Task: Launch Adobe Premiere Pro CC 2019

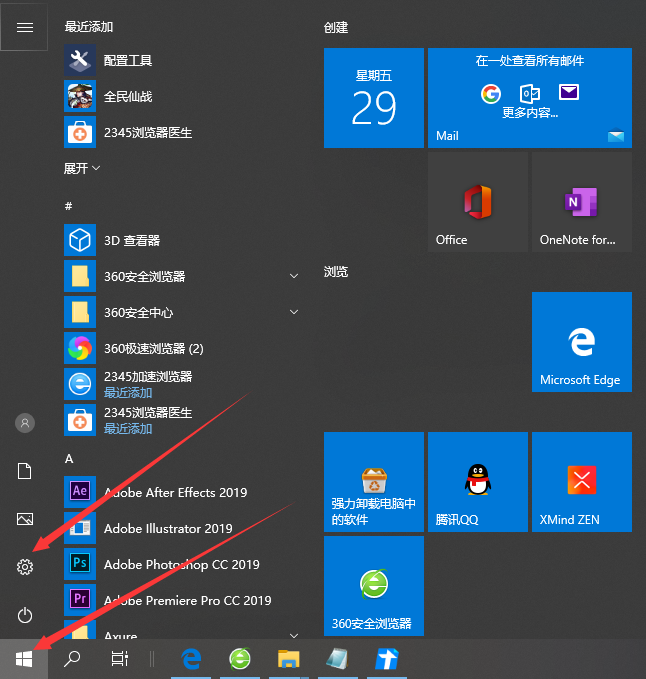Action: [x=182, y=599]
